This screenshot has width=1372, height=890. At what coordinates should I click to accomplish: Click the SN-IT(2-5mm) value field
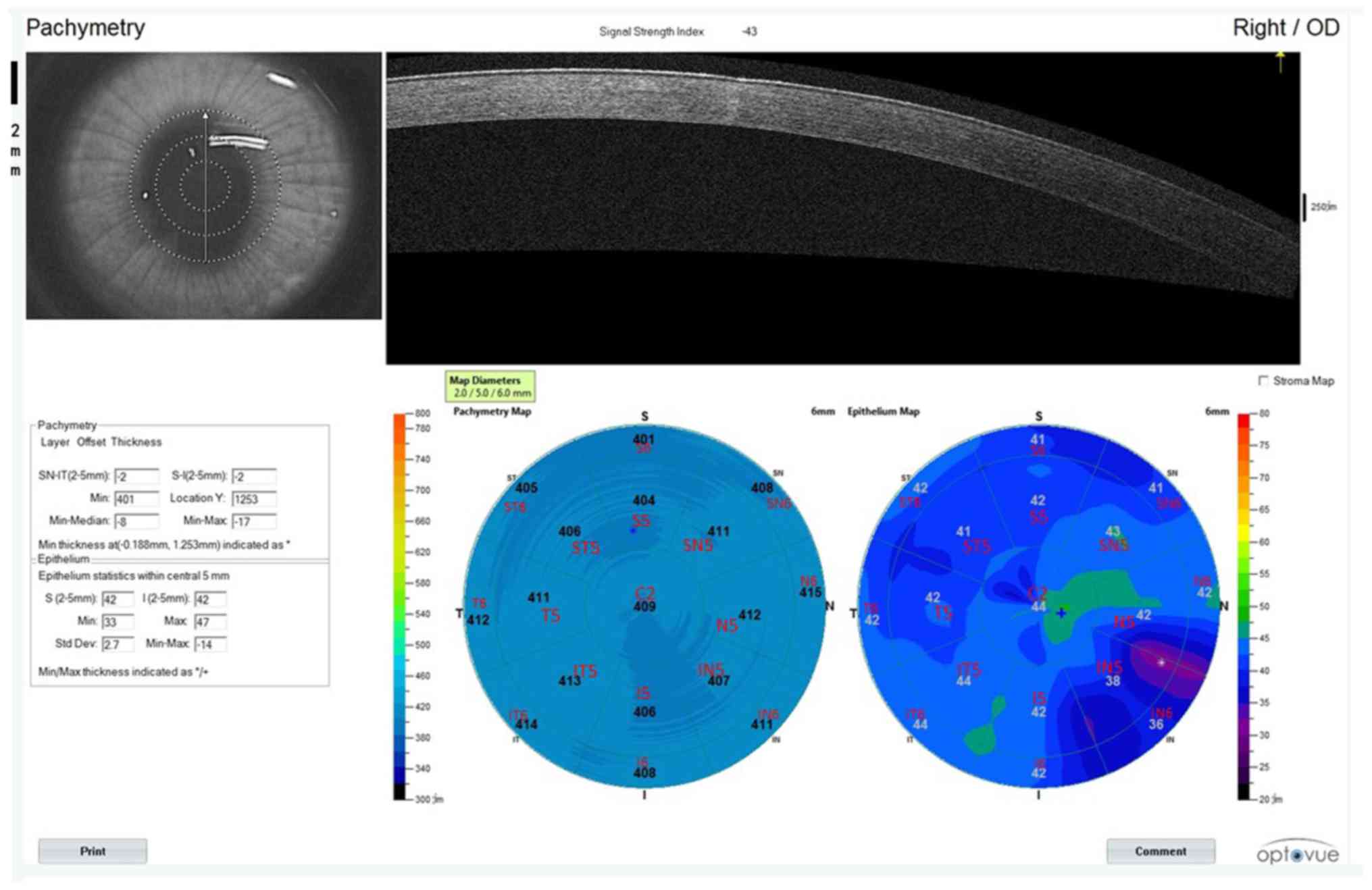coord(136,477)
